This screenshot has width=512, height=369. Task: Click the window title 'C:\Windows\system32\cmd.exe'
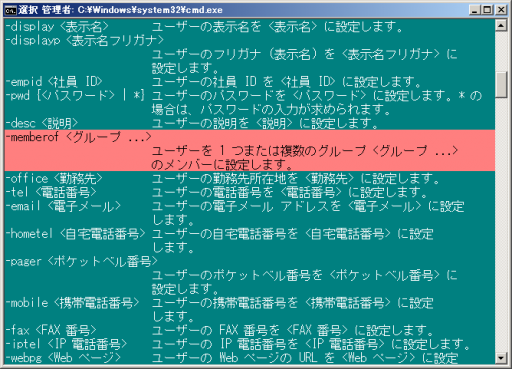150,10
